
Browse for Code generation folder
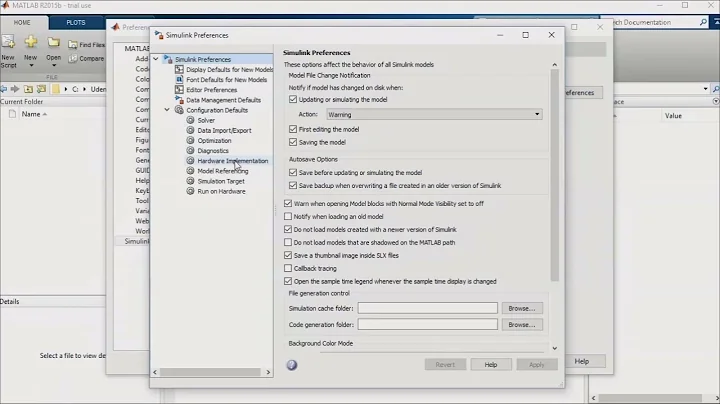pyautogui.click(x=522, y=325)
